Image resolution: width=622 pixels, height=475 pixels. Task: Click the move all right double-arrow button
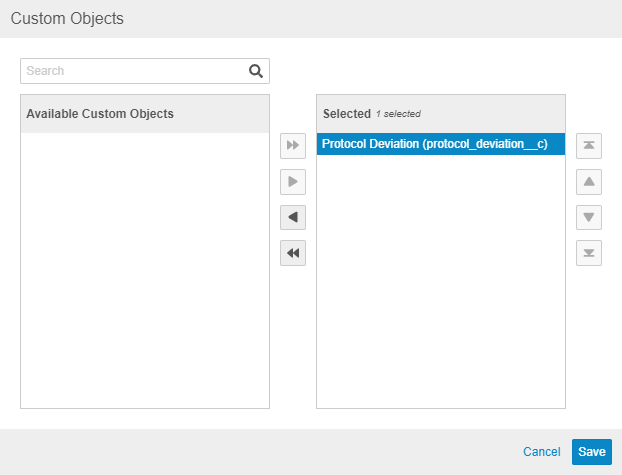tap(293, 146)
